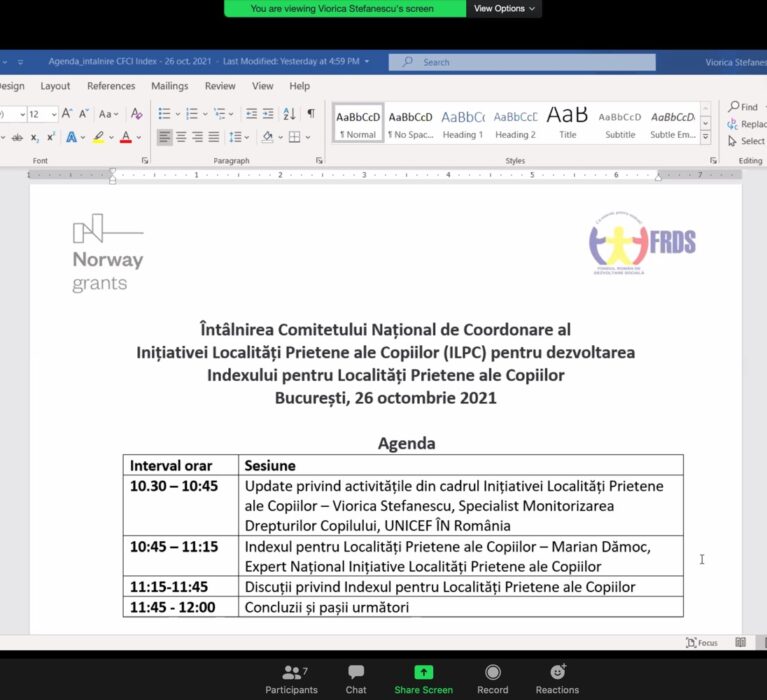Insert a numbered list
The width and height of the screenshot is (767, 700).
pyautogui.click(x=192, y=114)
